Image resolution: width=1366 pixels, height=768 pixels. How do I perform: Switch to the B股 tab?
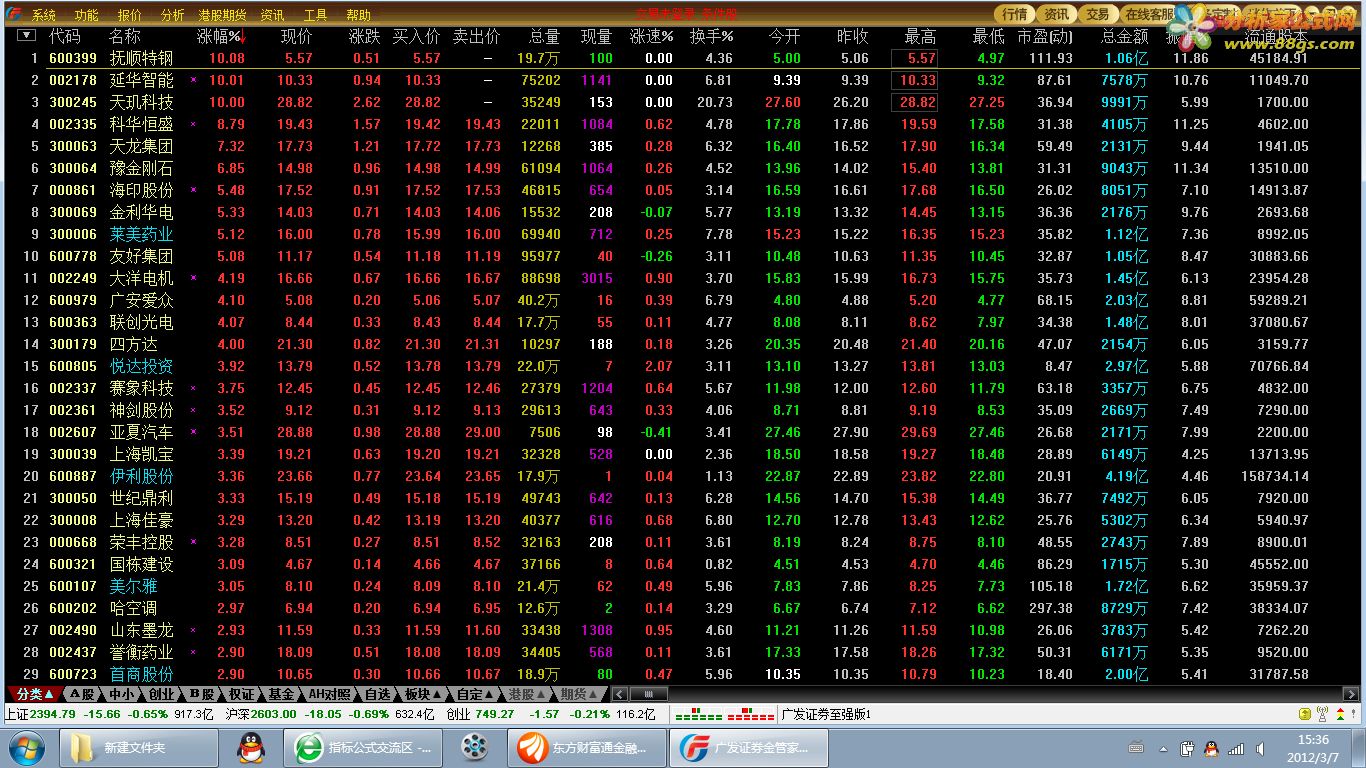[201, 694]
